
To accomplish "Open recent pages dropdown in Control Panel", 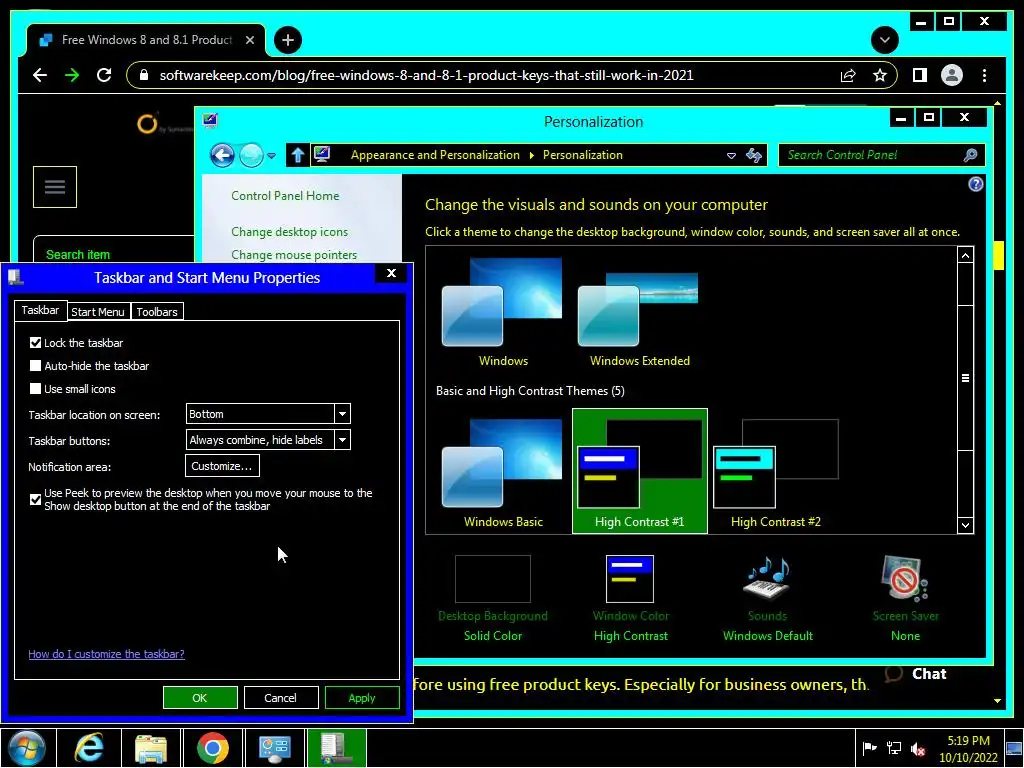I will tap(271, 155).
